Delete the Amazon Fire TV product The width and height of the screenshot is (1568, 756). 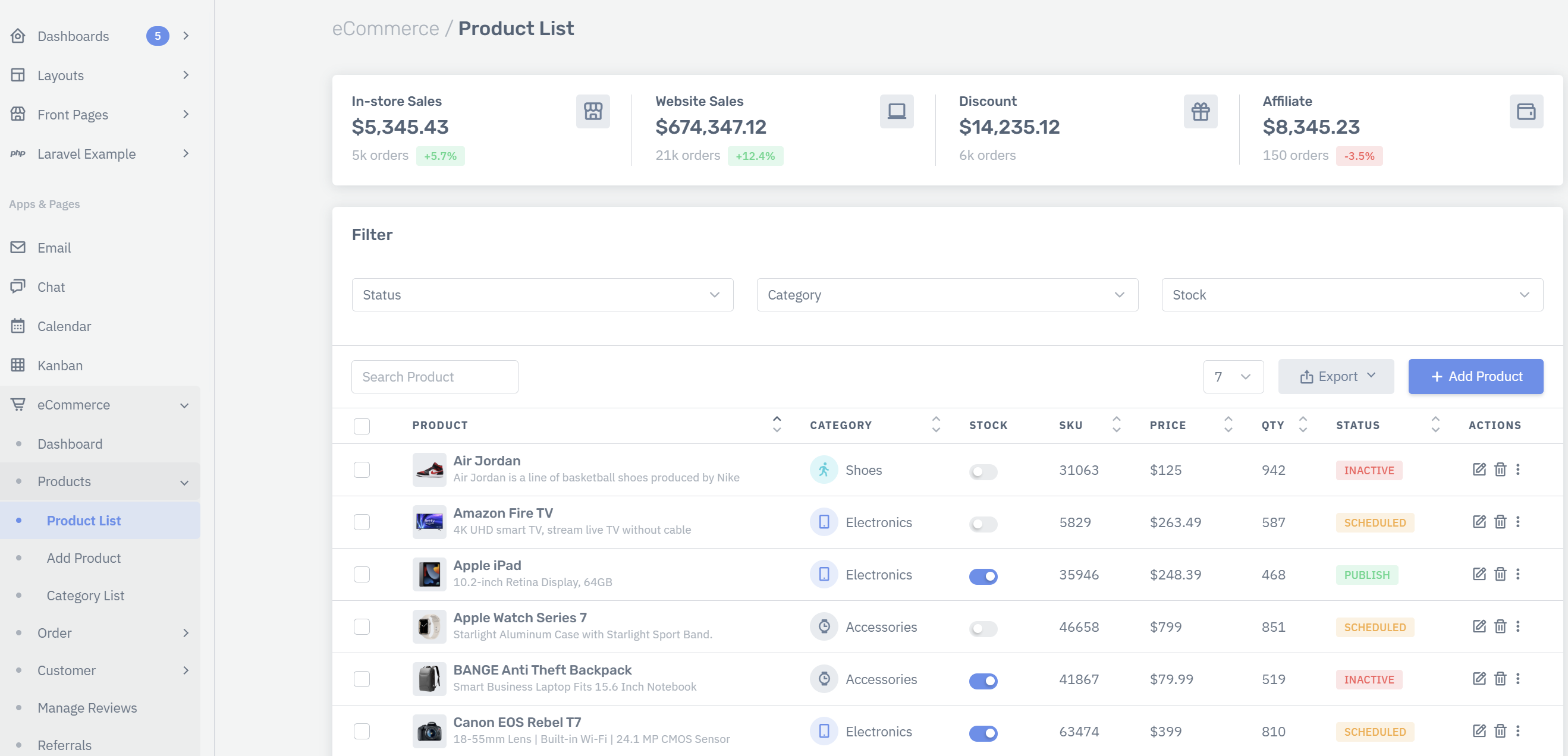coord(1500,521)
